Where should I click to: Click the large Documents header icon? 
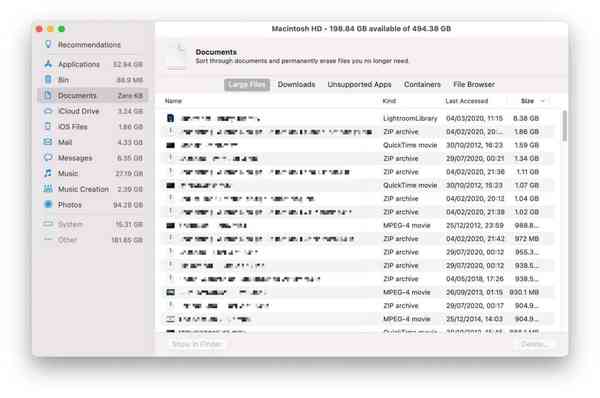coord(176,56)
